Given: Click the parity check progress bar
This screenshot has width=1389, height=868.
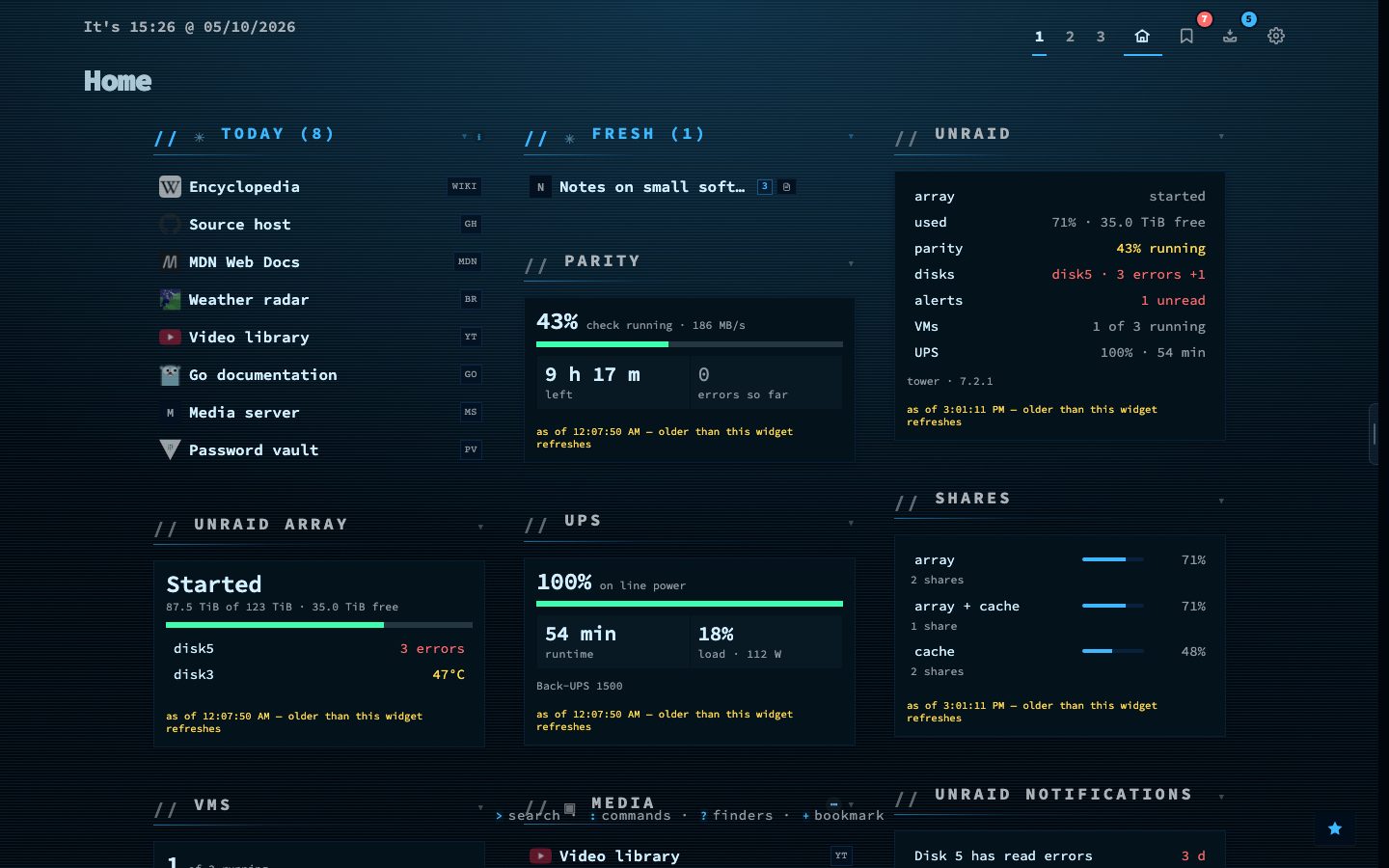Looking at the screenshot, I should coord(690,343).
